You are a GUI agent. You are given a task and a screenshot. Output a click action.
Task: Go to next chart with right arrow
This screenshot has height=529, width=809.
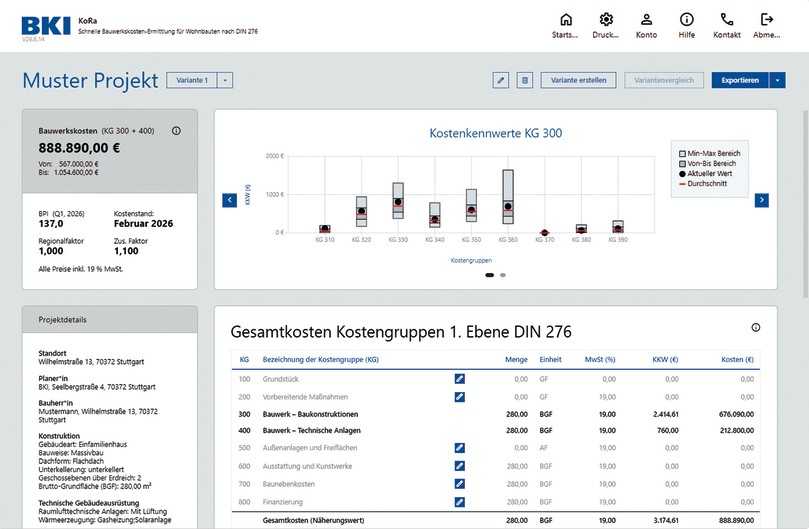[762, 200]
